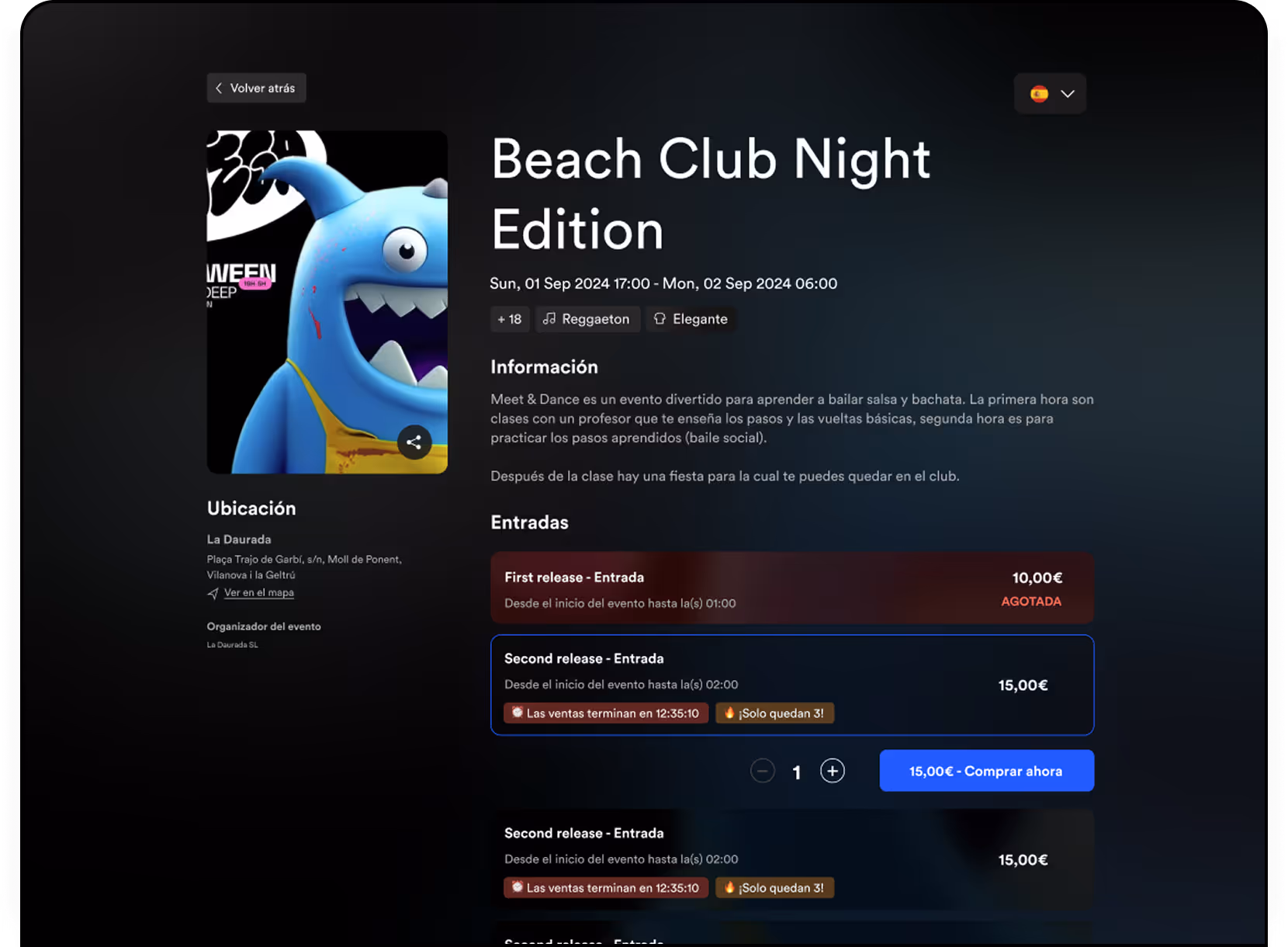The width and height of the screenshot is (1288, 947).
Task: Click the back arrow in Volver atrás
Action: (219, 88)
